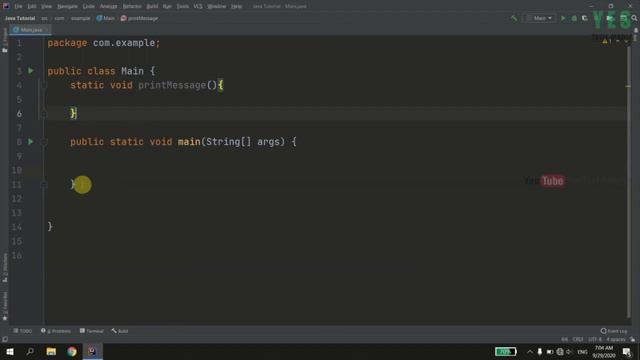This screenshot has height=360, width=640.
Task: Open Windows notification center
Action: [x=627, y=351]
